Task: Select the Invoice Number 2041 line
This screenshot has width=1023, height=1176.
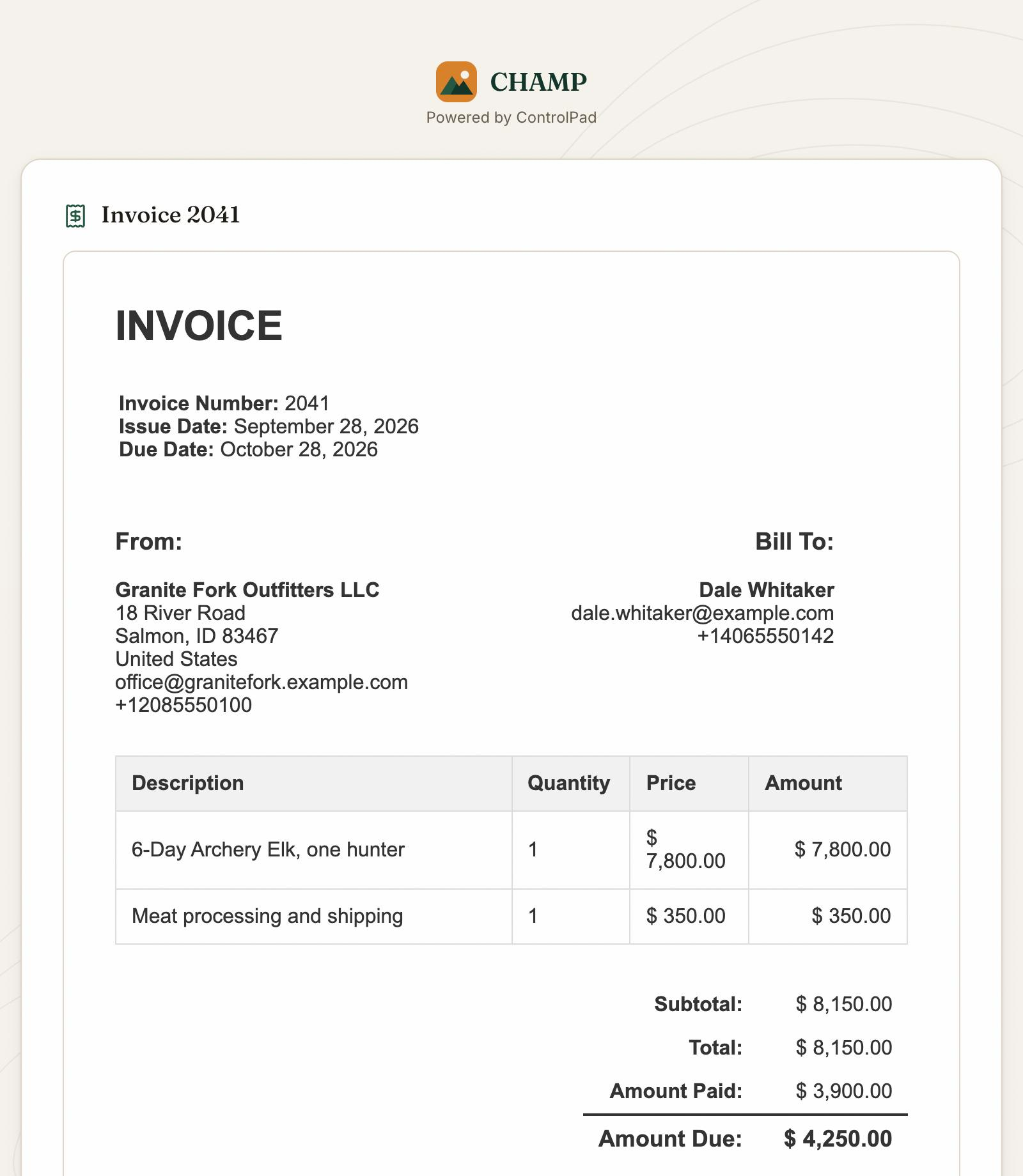Action: click(x=224, y=403)
